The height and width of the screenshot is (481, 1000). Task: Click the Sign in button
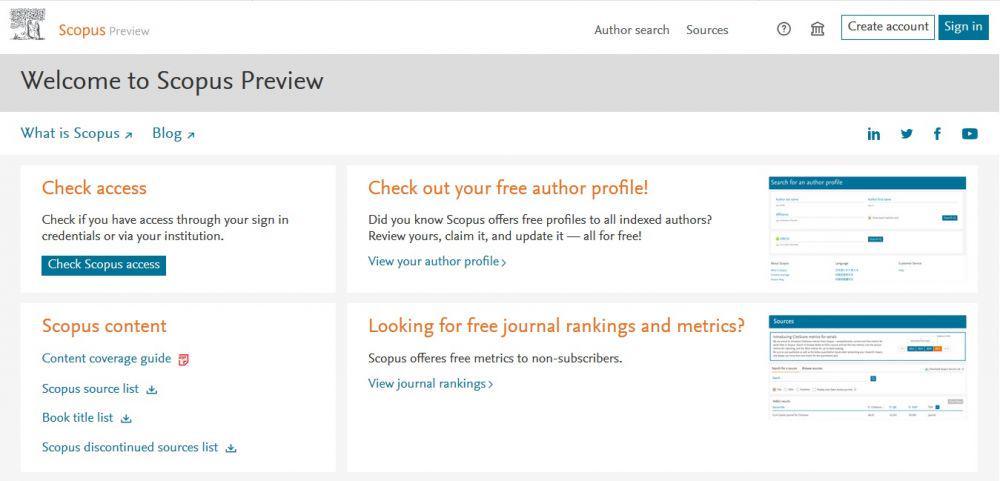point(963,27)
